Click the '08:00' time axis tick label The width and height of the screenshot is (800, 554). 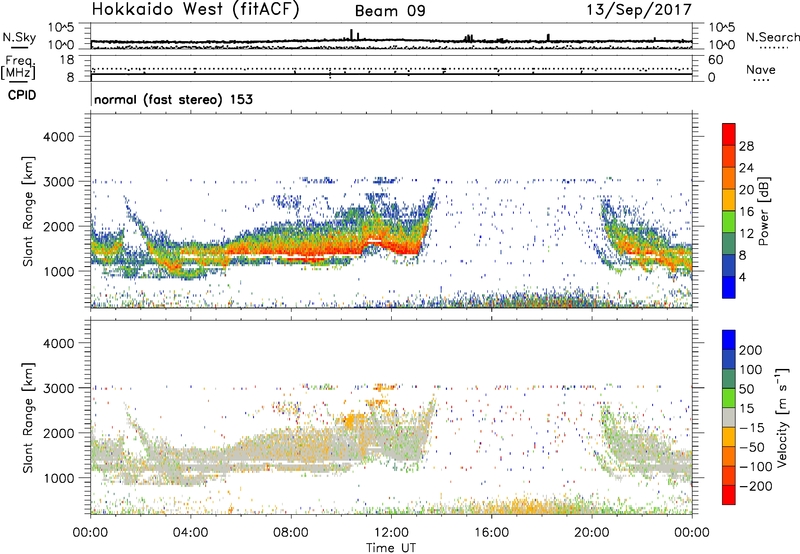pos(291,533)
